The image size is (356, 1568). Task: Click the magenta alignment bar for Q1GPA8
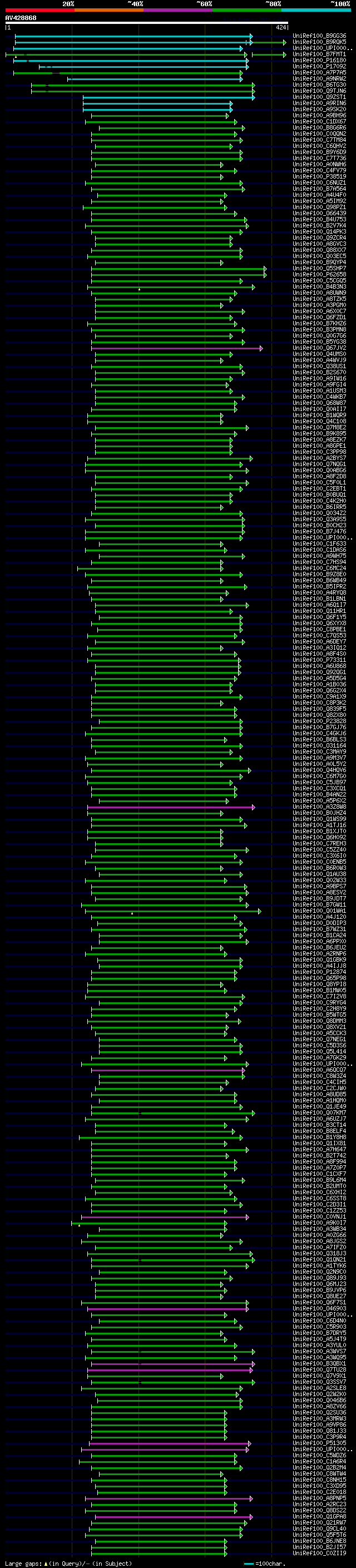pyautogui.click(x=174, y=1516)
